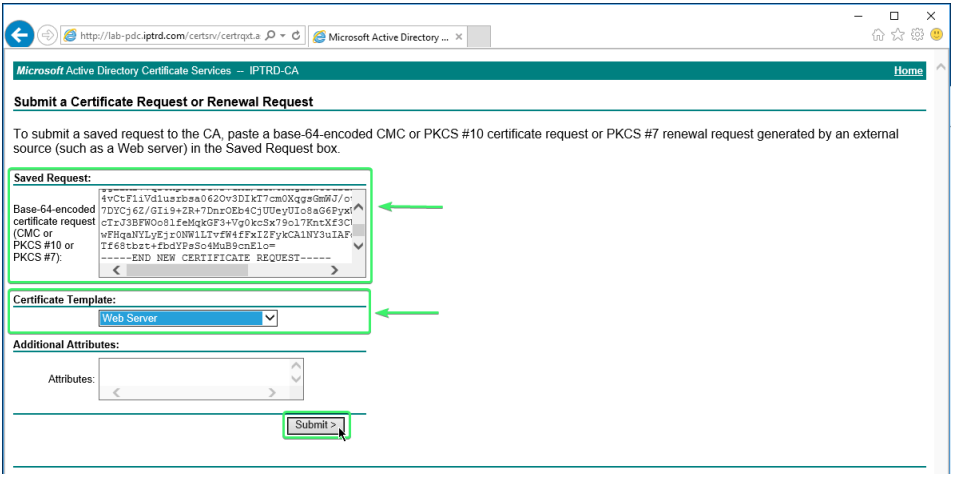The image size is (961, 479).
Task: Open a new blank tab
Action: coord(480,37)
